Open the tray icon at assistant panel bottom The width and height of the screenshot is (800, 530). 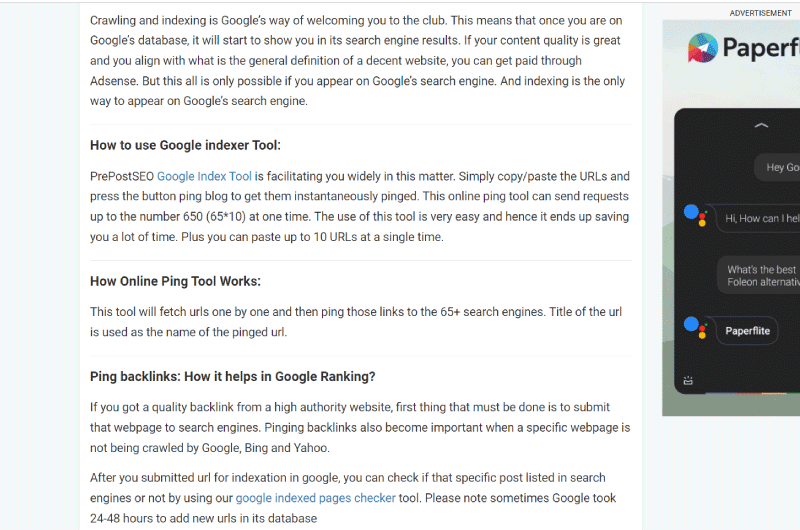click(x=688, y=380)
